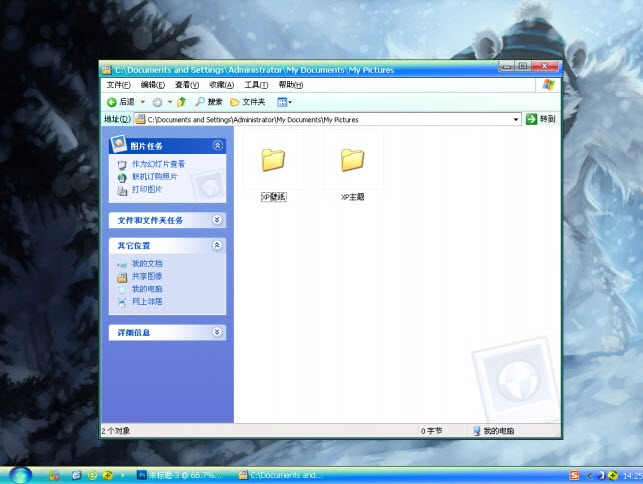Expand hidden tray icons arrow
This screenshot has width=643, height=484.
tap(590, 475)
